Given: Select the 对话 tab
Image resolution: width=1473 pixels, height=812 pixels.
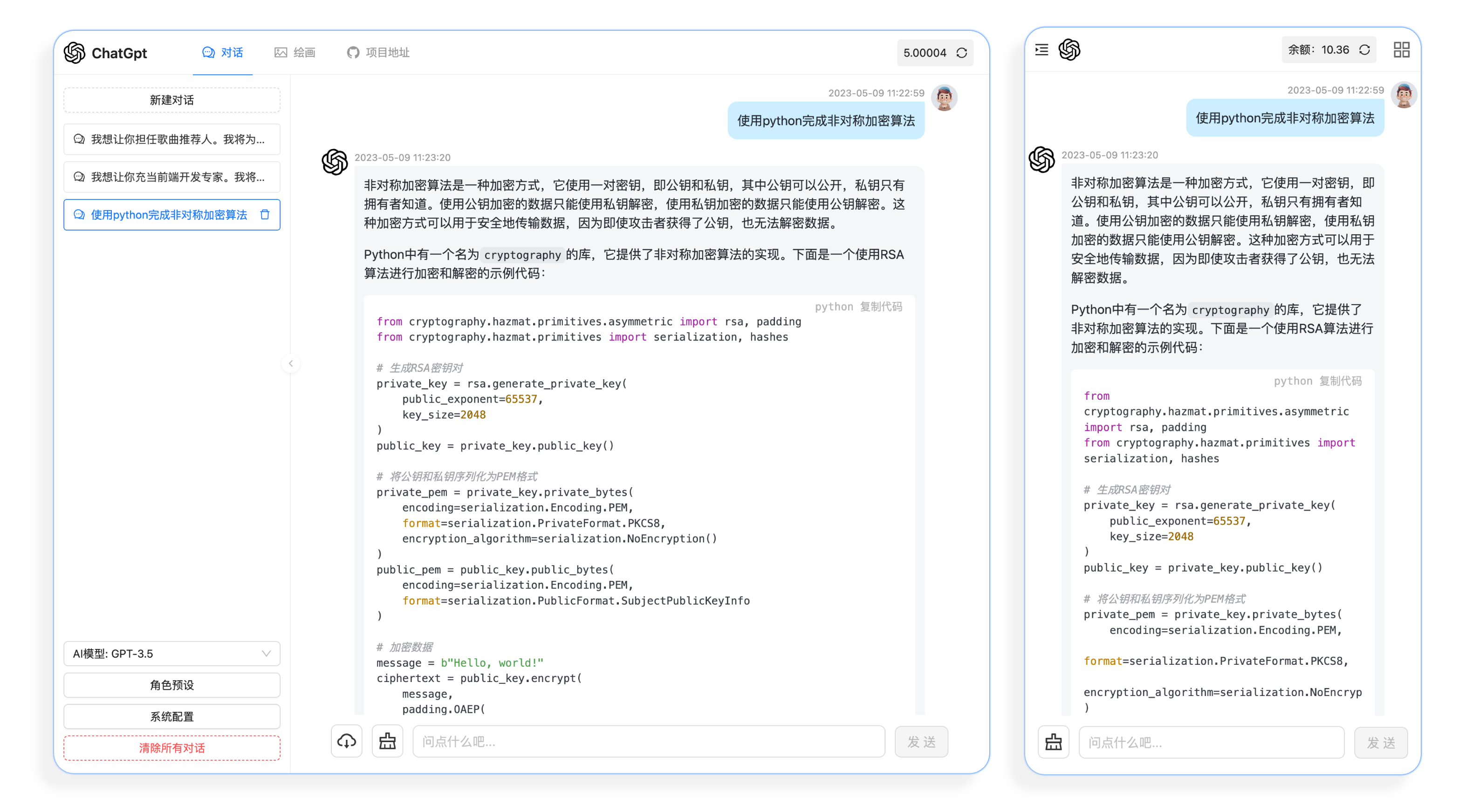Looking at the screenshot, I should click(x=222, y=53).
